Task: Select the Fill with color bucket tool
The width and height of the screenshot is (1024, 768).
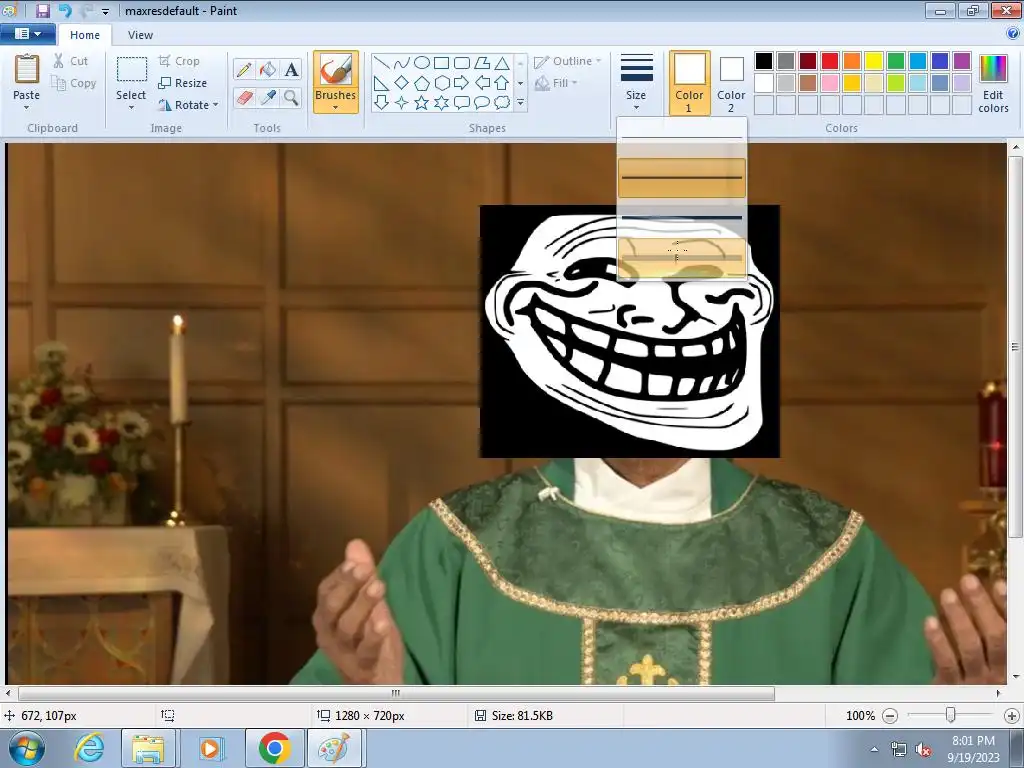Action: point(268,69)
